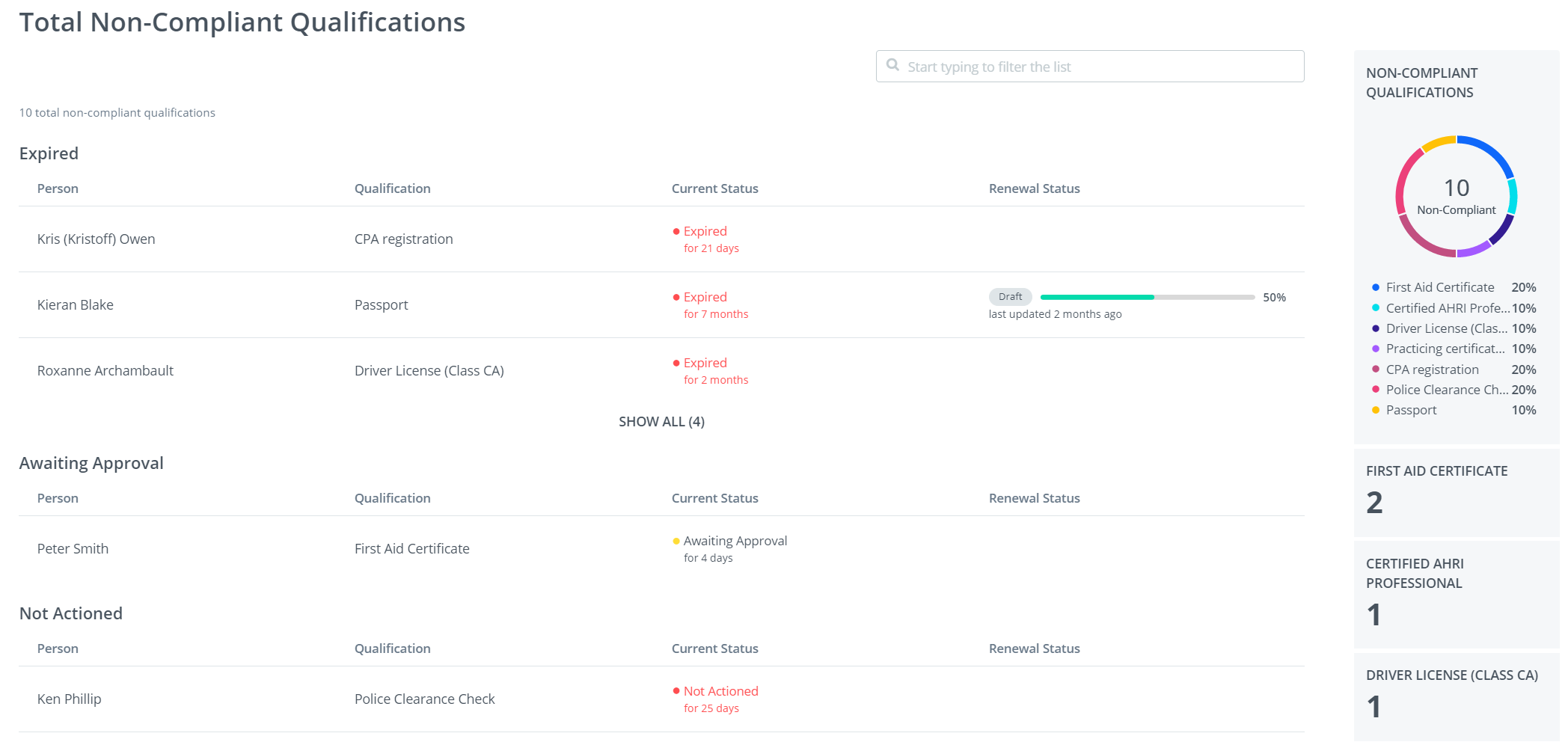
Task: Open Ken Phillip's Police Clearance Check
Action: [x=424, y=699]
